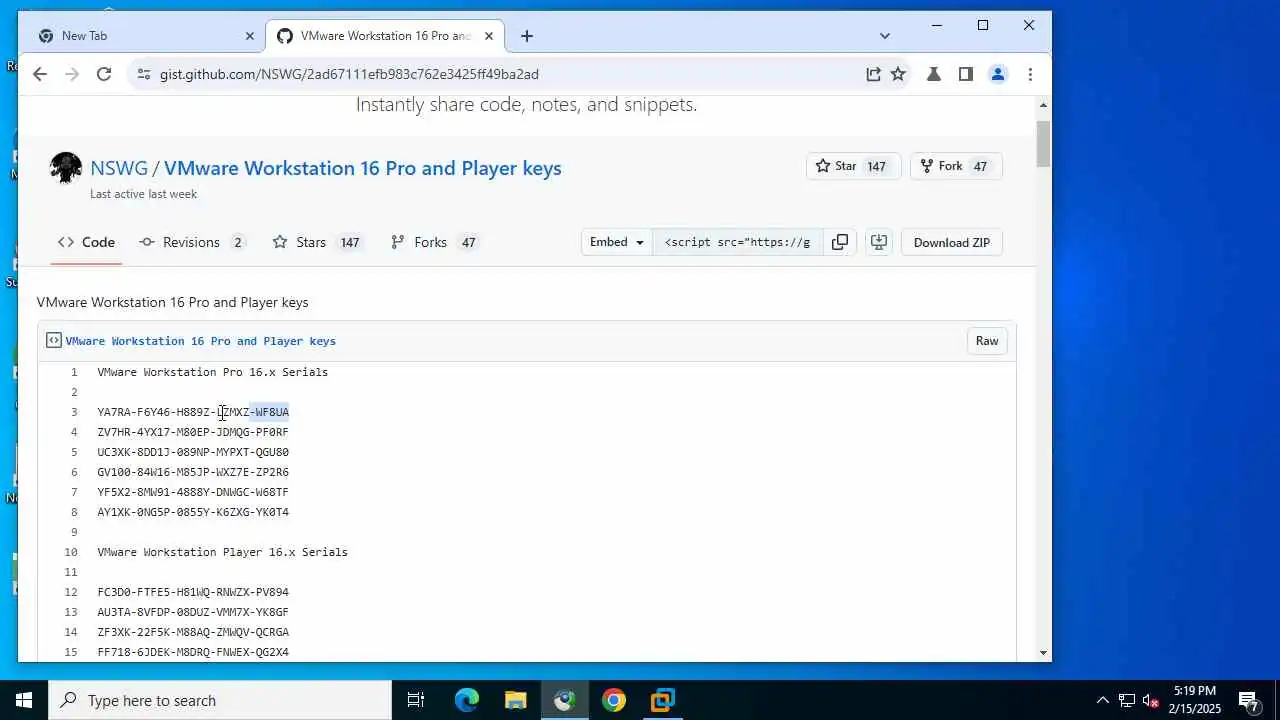Select the VMware Workstation 16 Pro browser tab
Screen dimensions: 1280x720
384,36
